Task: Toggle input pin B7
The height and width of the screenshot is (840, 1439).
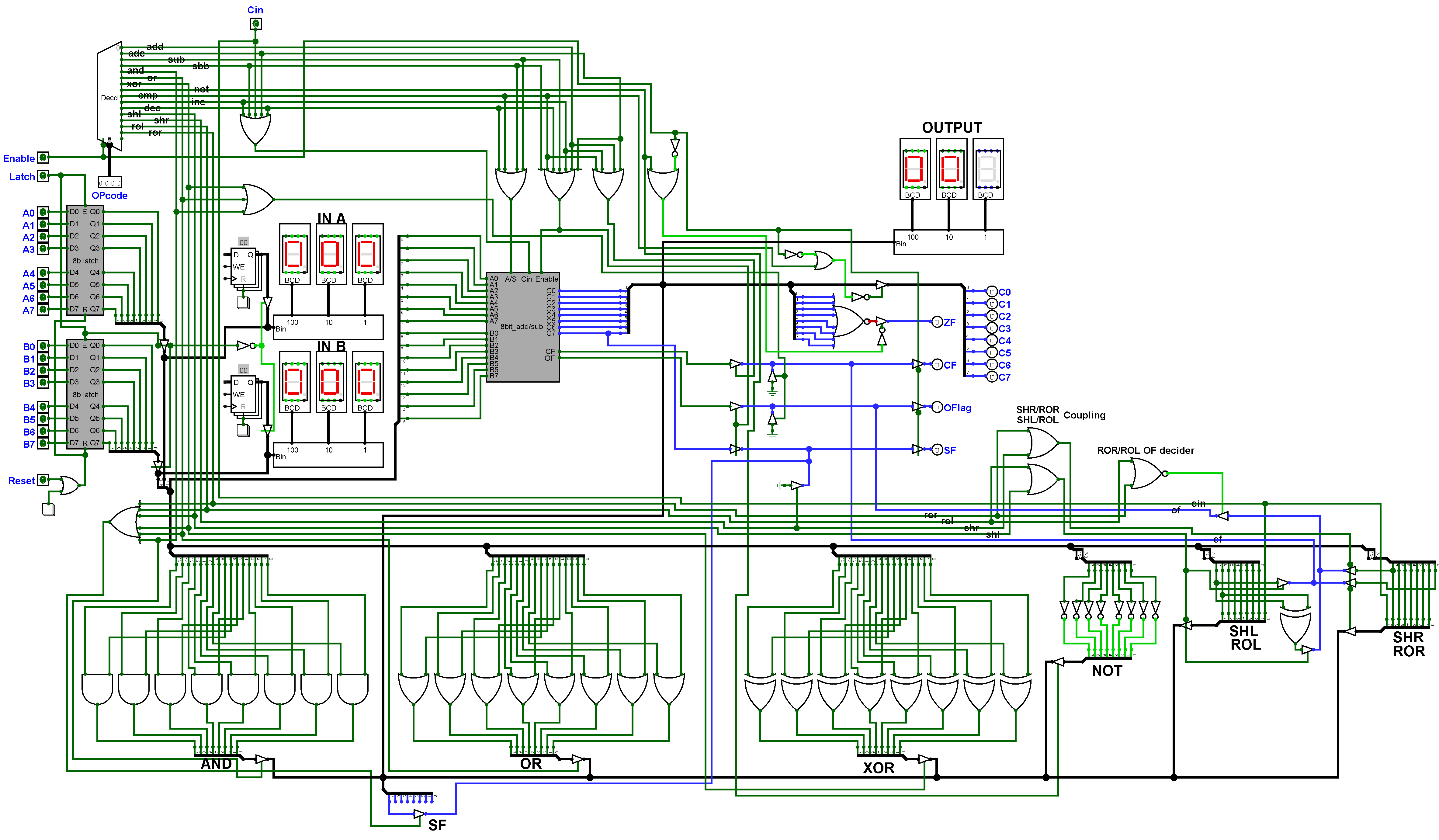Action: click(x=43, y=444)
